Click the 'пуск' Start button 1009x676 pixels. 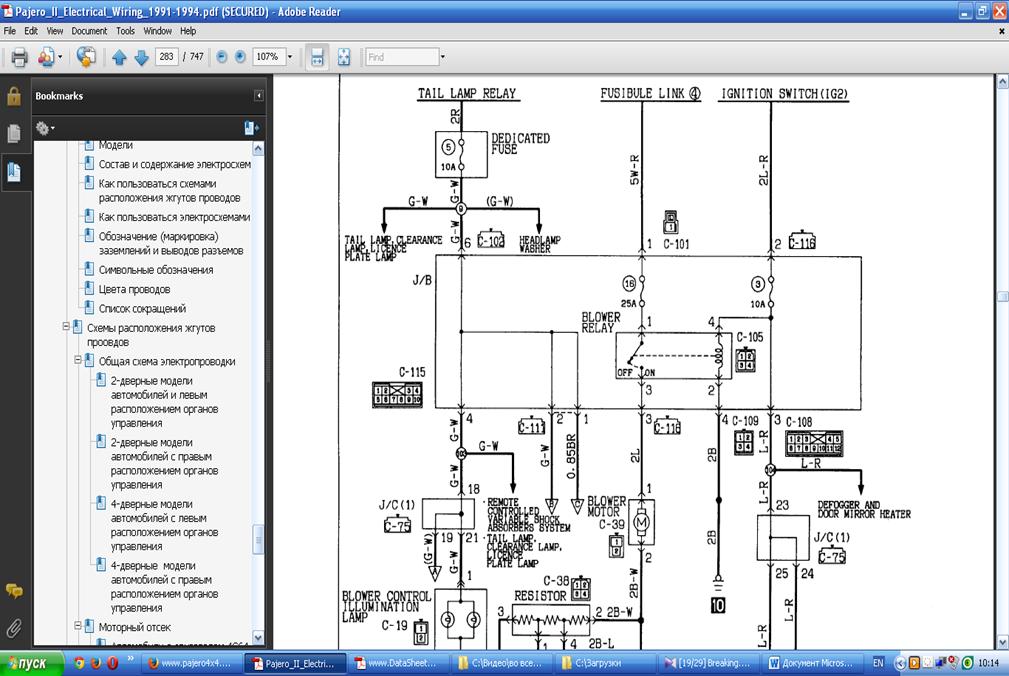click(27, 663)
